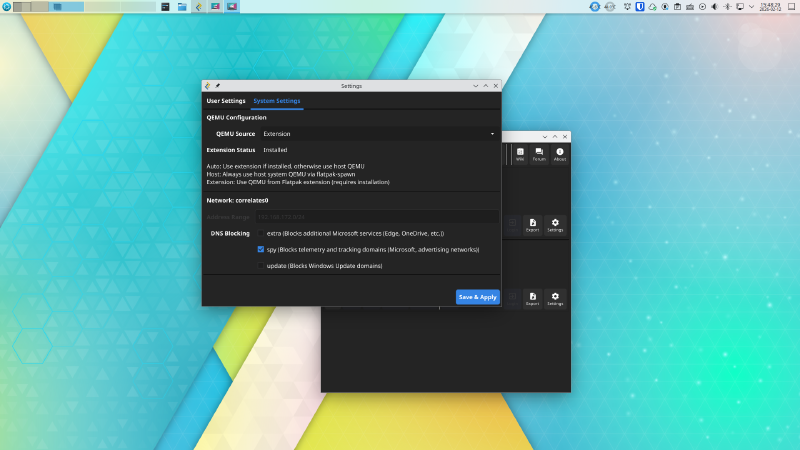Uncheck the 'spy' DNS blocking checkbox

(x=261, y=249)
